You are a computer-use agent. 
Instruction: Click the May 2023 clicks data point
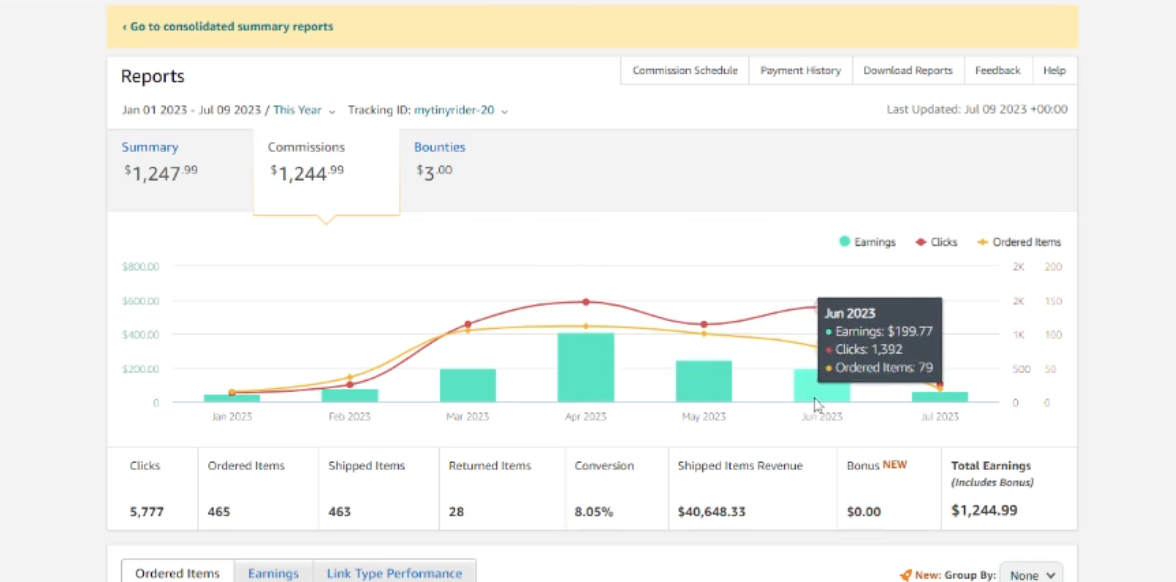pos(704,324)
